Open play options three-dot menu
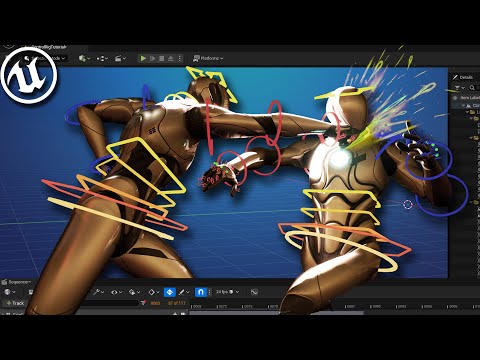This screenshot has height=360, width=480. point(180,58)
